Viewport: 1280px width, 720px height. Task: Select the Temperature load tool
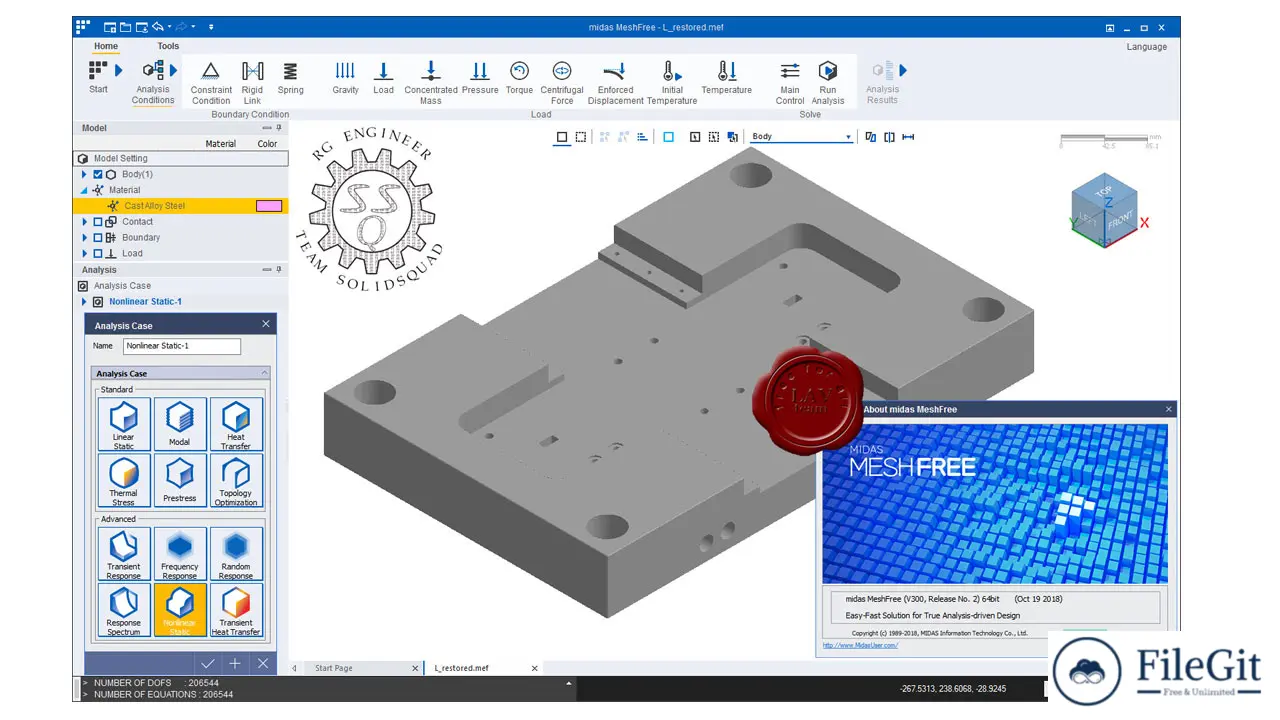pyautogui.click(x=726, y=77)
